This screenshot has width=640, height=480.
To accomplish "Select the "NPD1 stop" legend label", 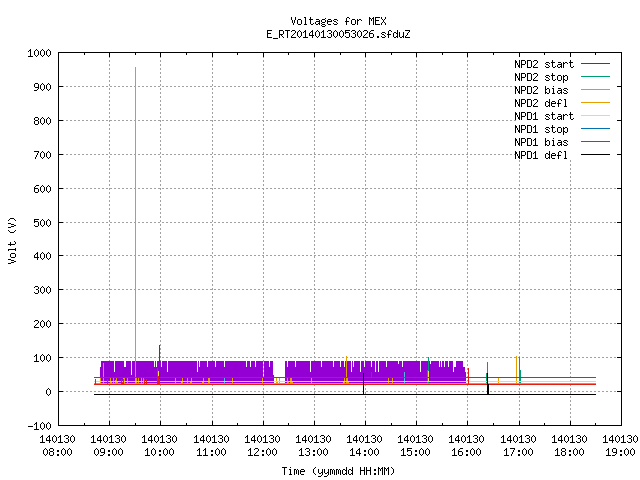I will click(541, 129).
